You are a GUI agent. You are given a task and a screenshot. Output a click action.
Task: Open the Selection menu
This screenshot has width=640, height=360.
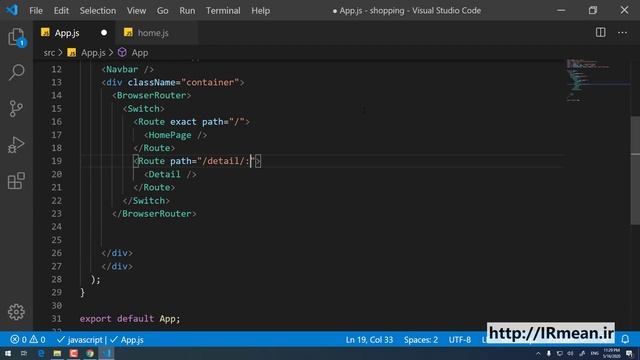coord(98,10)
